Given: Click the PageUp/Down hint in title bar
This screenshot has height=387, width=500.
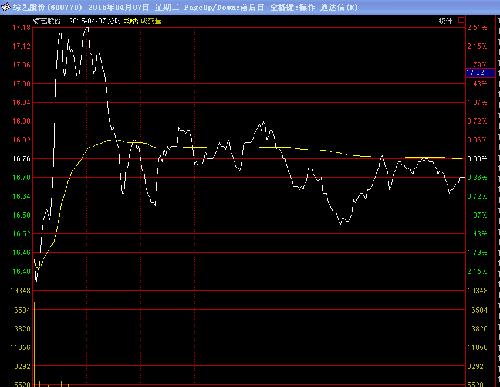Looking at the screenshot, I should point(224,7).
